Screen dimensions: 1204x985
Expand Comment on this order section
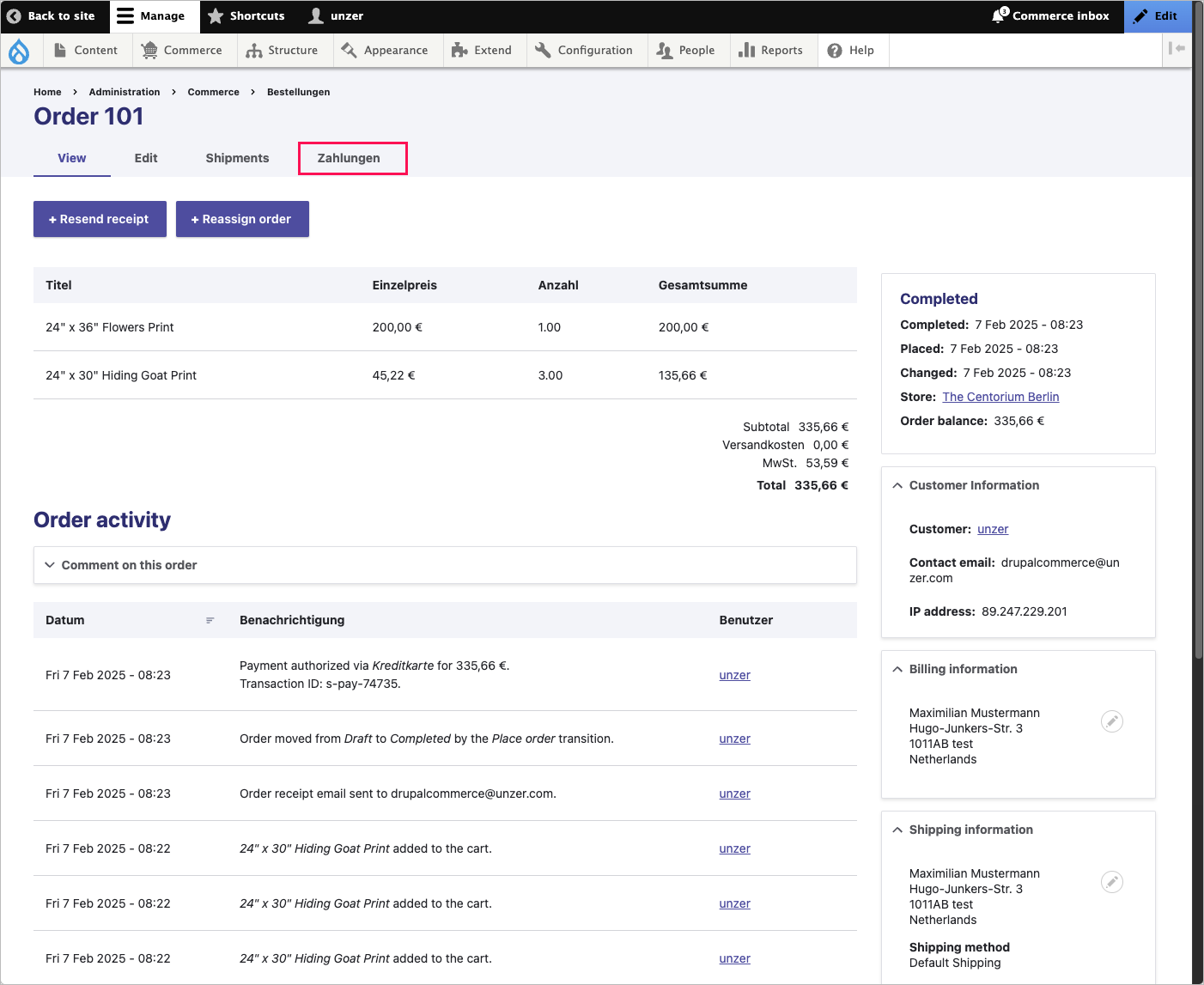click(445, 565)
